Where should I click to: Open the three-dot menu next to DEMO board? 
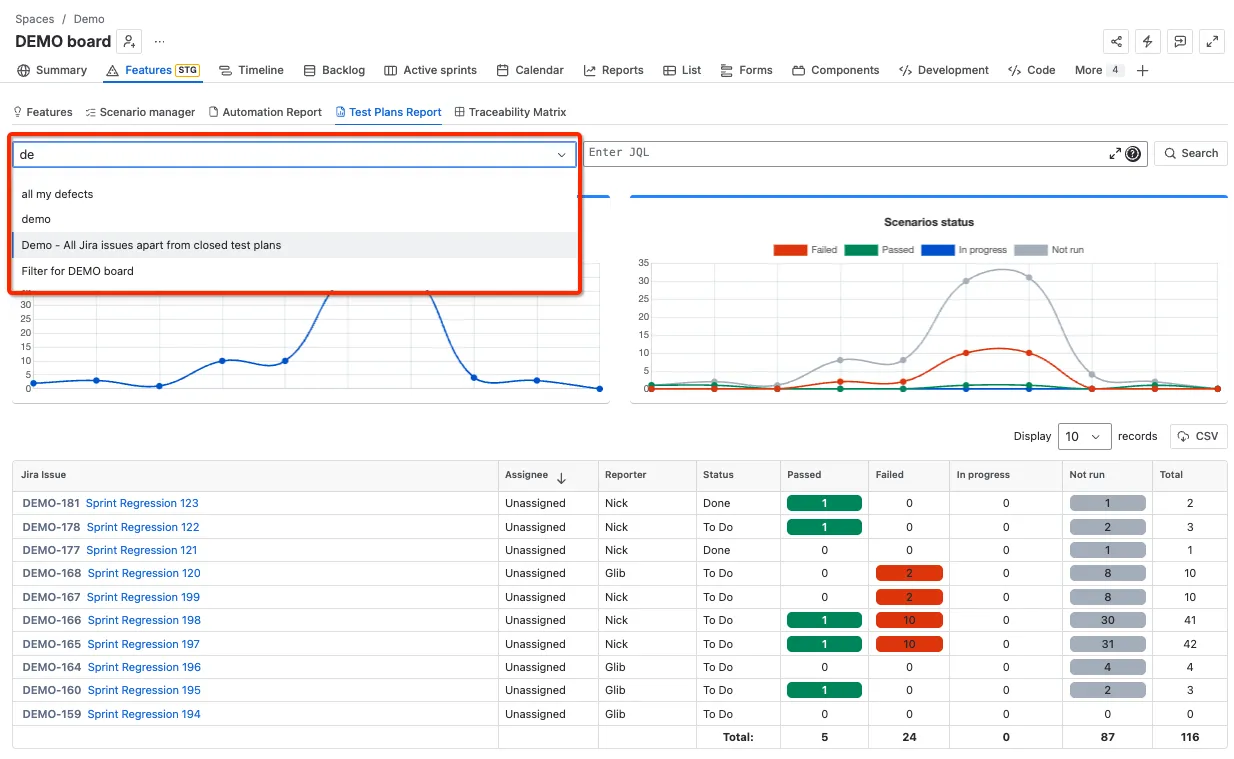point(160,41)
